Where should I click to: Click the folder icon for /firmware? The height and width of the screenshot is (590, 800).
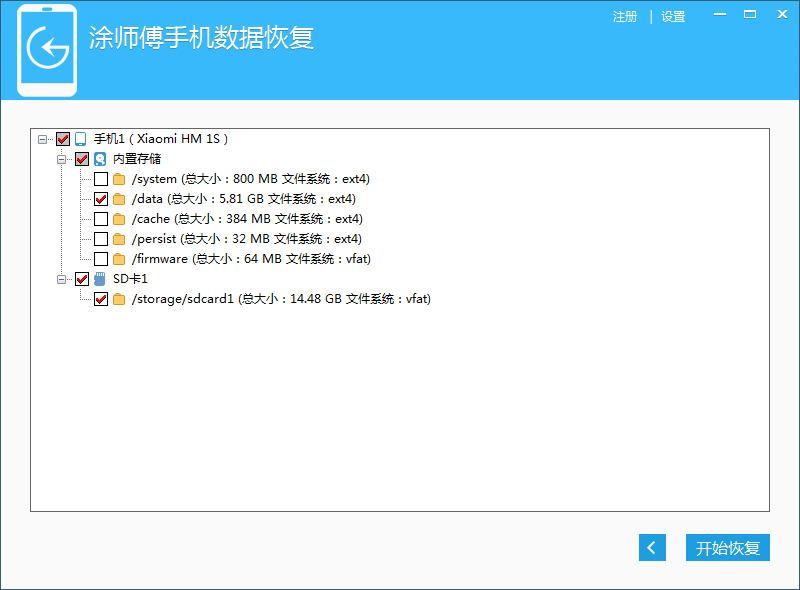(x=119, y=259)
